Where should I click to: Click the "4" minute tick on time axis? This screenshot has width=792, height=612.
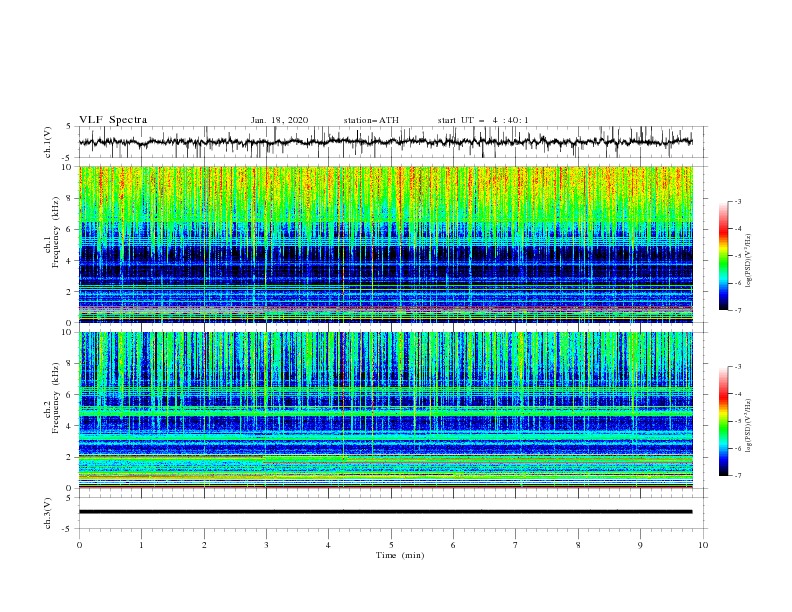(x=328, y=545)
